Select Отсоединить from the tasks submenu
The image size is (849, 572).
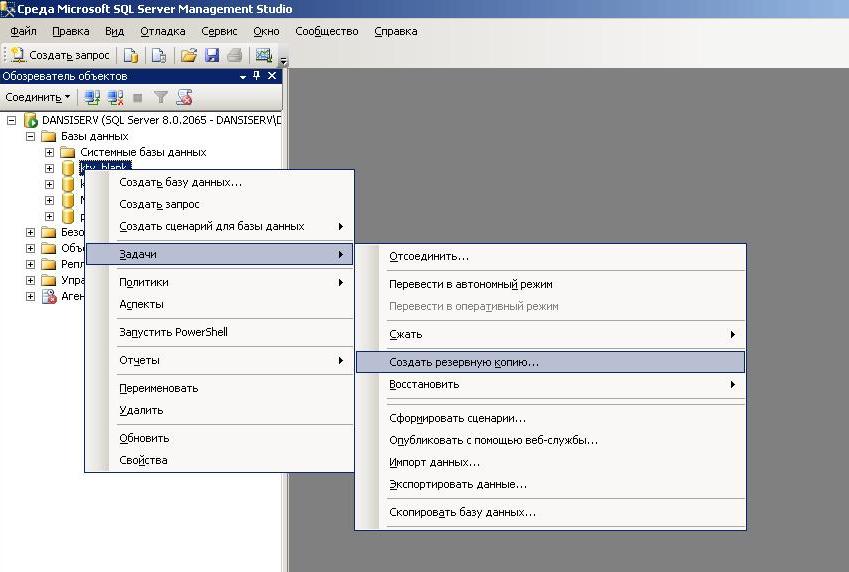click(x=429, y=256)
